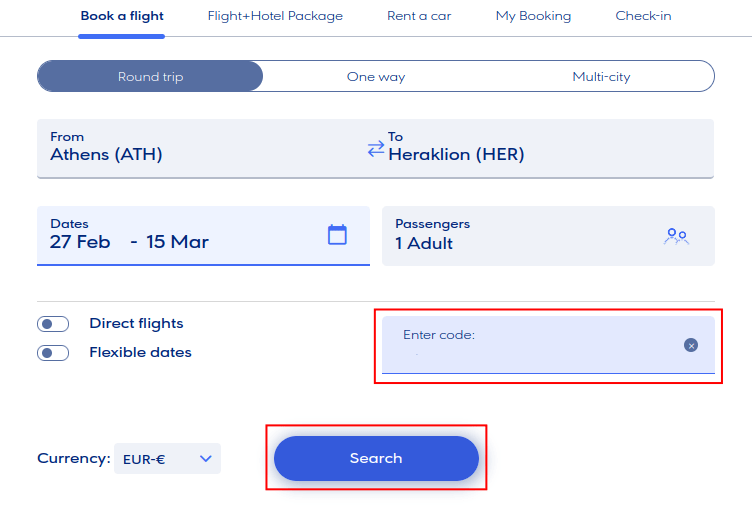The width and height of the screenshot is (752, 508).
Task: Select the Check-in tab
Action: (x=643, y=16)
